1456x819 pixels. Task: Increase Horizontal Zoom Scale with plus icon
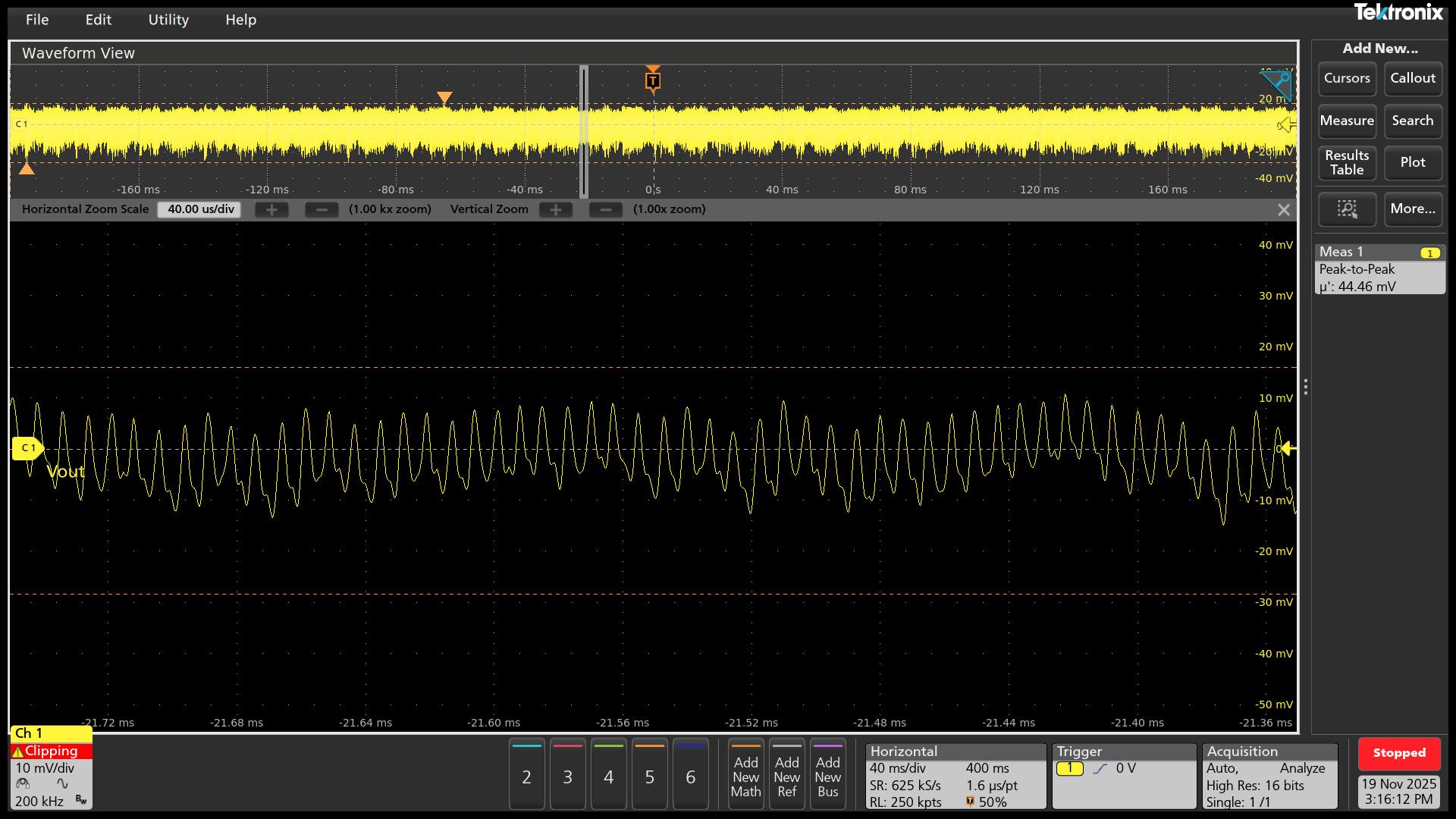coord(271,209)
